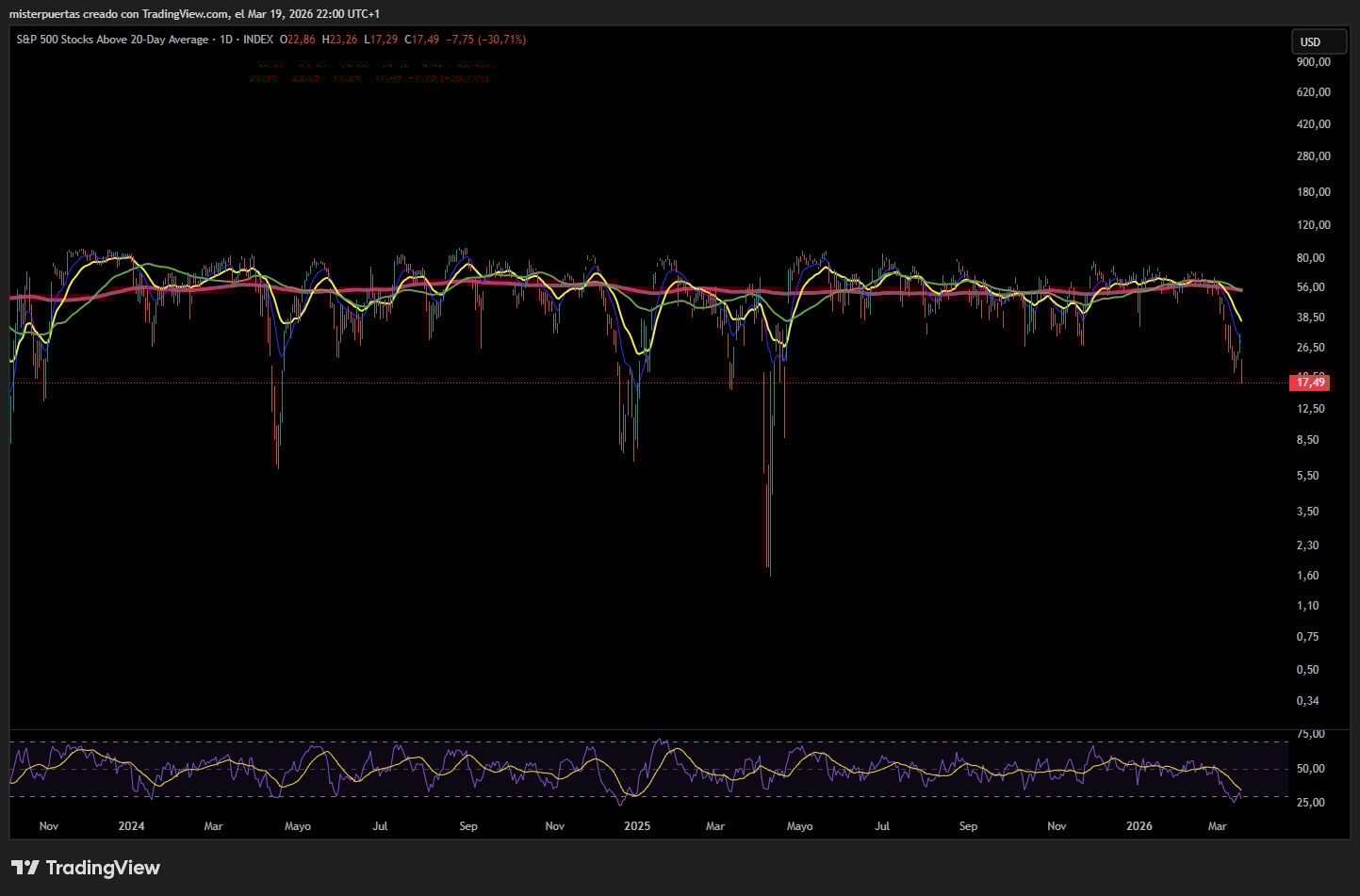The height and width of the screenshot is (896, 1360).
Task: Click the Mar label right after 2026
Action: [x=1218, y=826]
